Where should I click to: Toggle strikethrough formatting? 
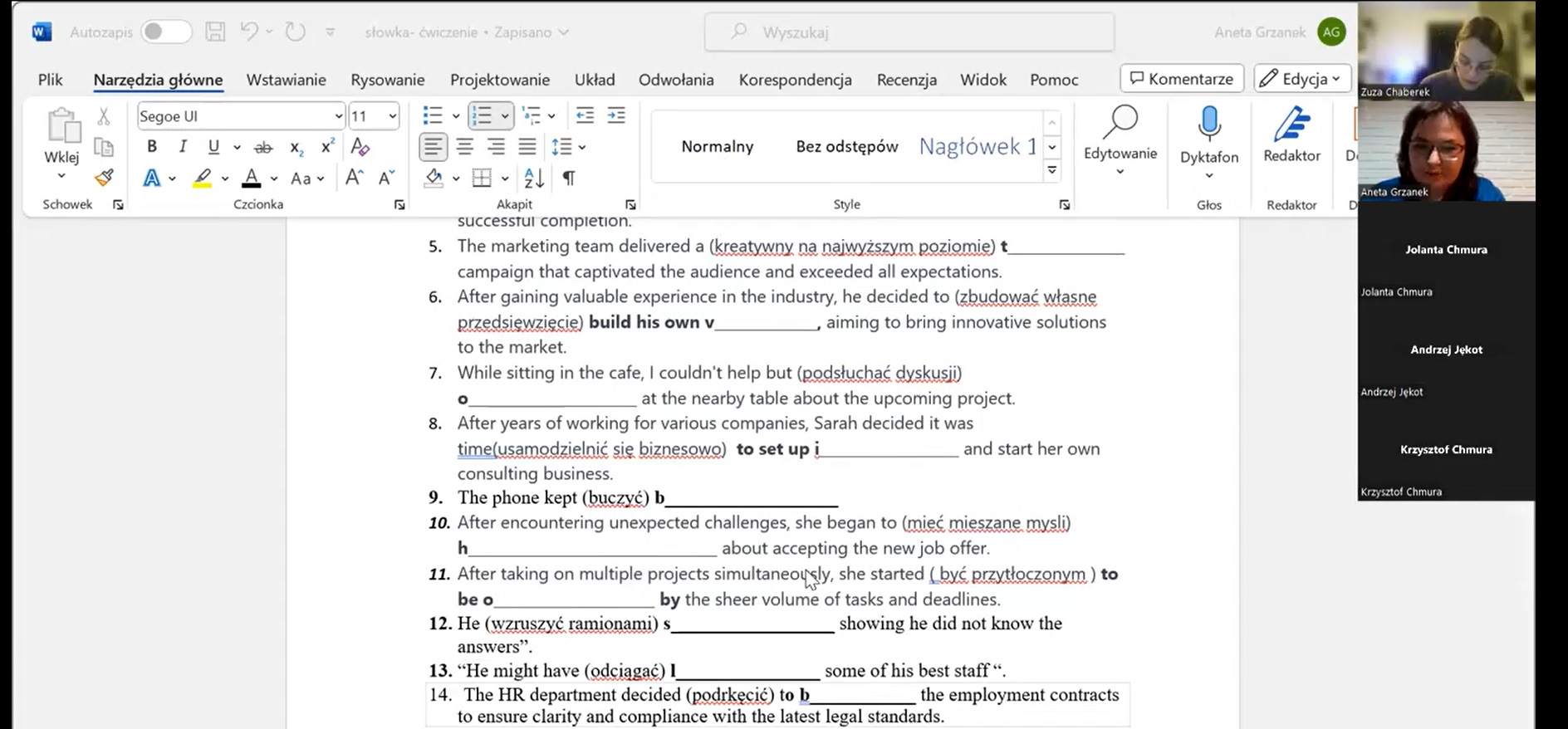click(x=263, y=148)
